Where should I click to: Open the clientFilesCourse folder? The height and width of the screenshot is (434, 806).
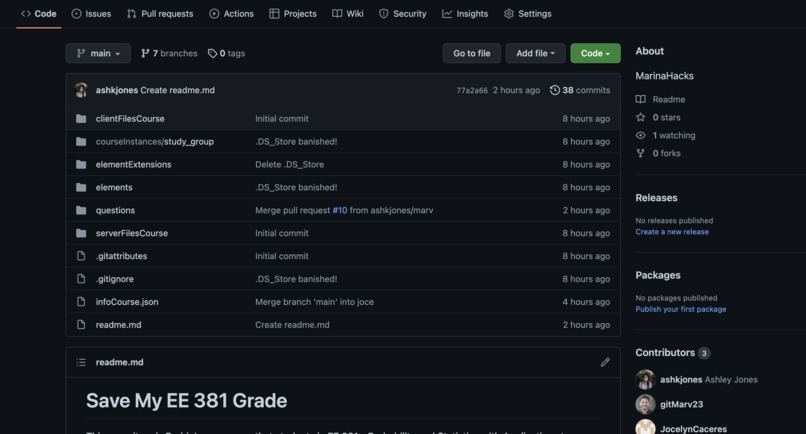[130, 119]
